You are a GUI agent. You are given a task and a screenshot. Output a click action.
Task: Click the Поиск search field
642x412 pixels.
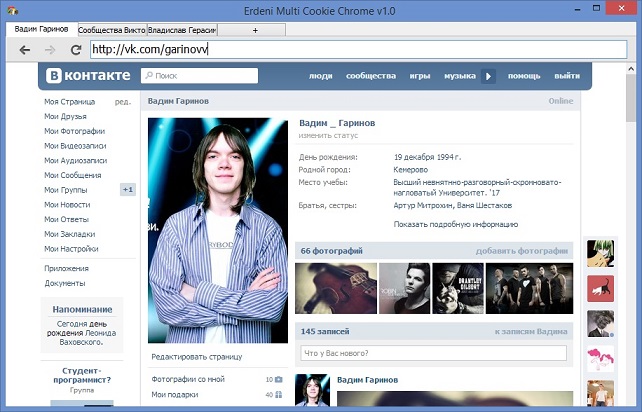click(x=199, y=76)
